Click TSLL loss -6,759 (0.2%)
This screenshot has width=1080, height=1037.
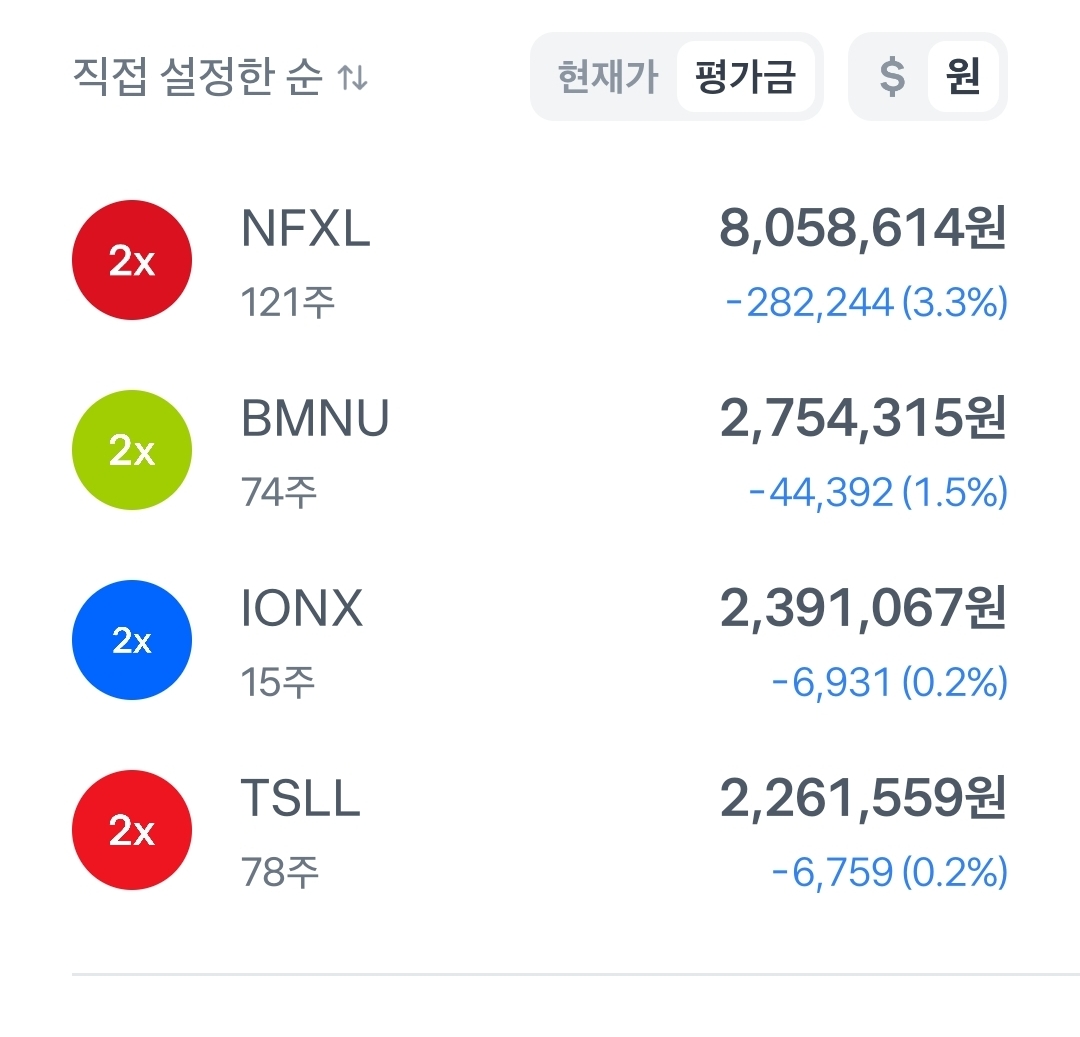point(889,873)
